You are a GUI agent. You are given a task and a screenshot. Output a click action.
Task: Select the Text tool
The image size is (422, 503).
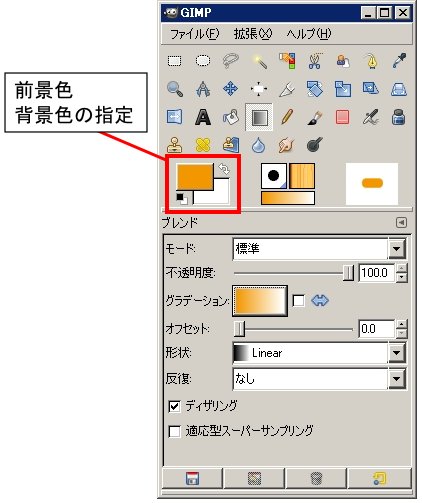(x=203, y=117)
